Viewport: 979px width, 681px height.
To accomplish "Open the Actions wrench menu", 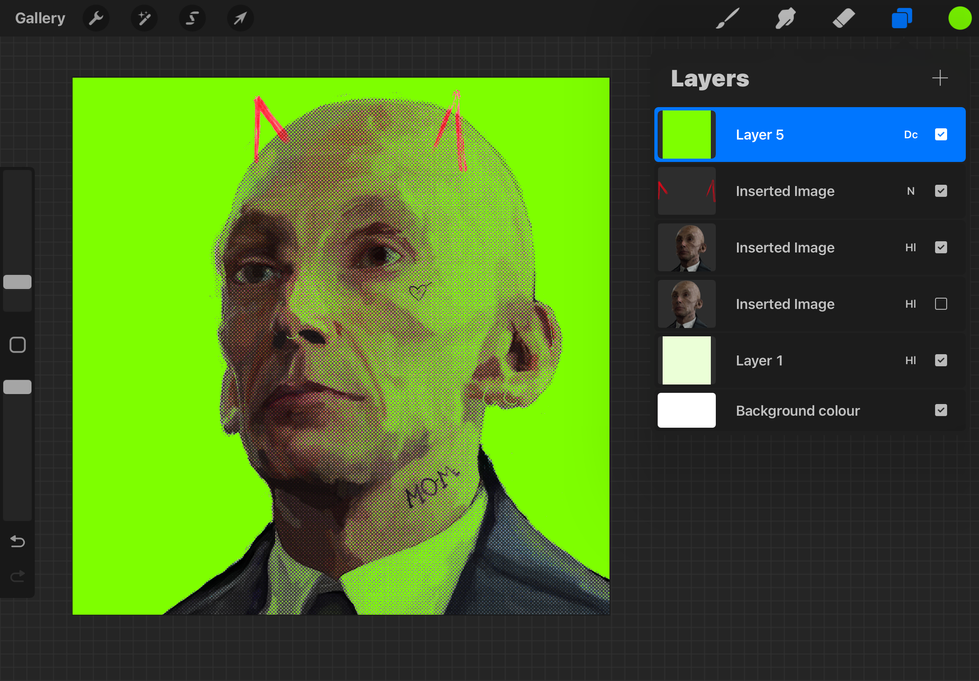I will (96, 18).
